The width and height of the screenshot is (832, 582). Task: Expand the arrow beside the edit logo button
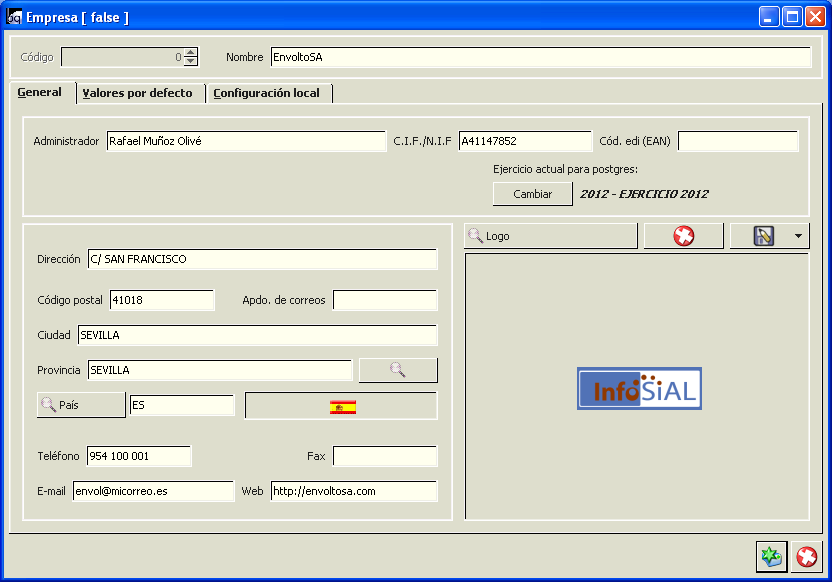point(798,236)
